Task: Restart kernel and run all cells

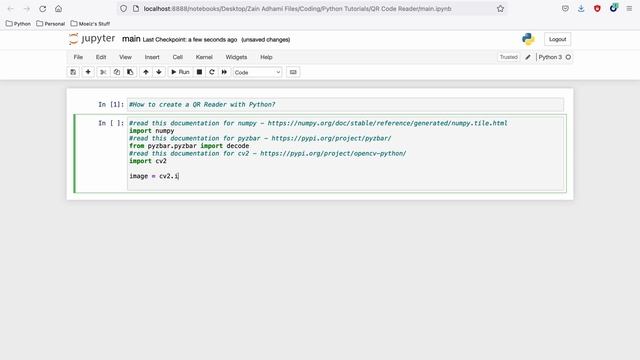Action: 224,72
